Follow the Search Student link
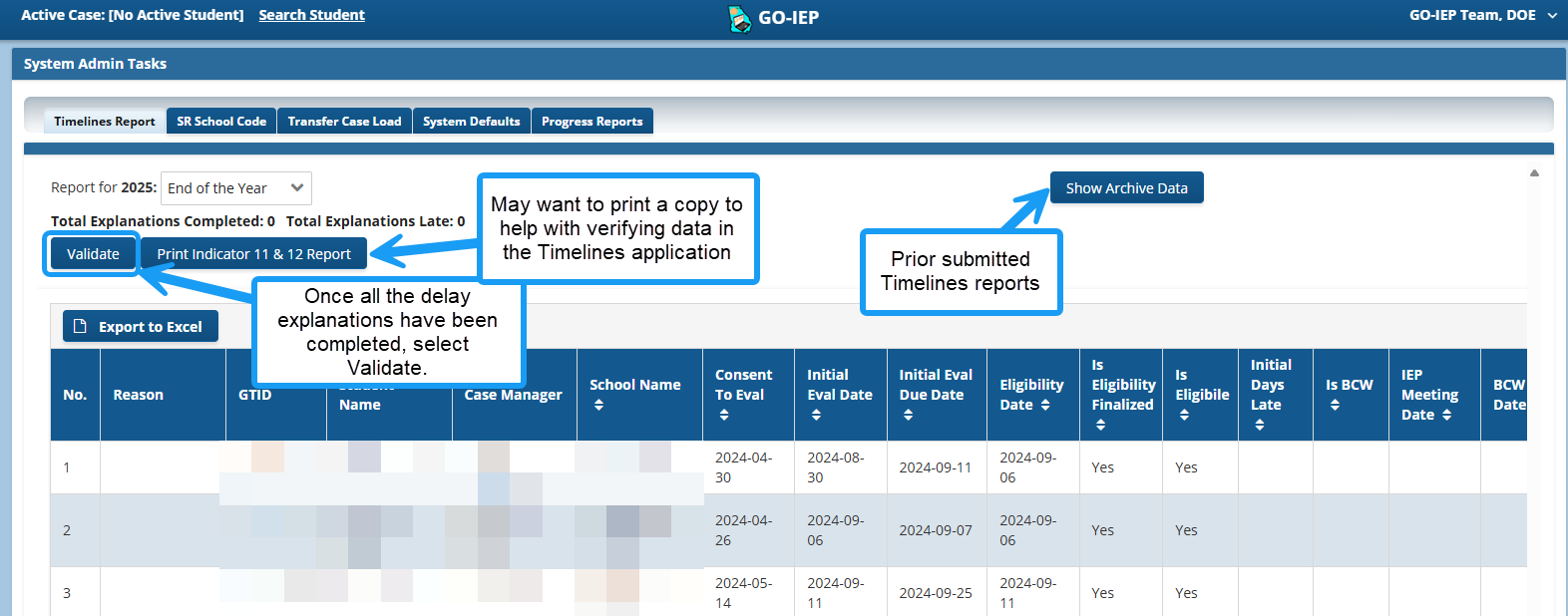The width and height of the screenshot is (1568, 616). tap(311, 15)
